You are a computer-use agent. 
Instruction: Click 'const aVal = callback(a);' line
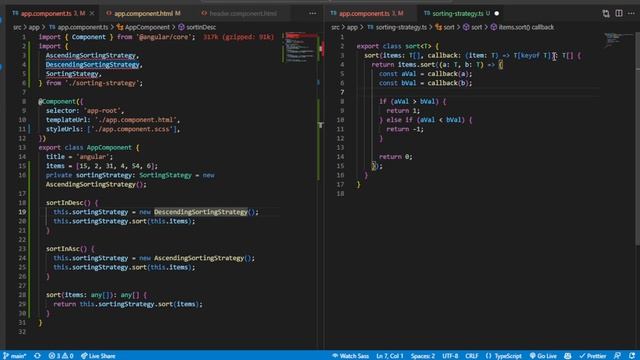click(x=425, y=74)
